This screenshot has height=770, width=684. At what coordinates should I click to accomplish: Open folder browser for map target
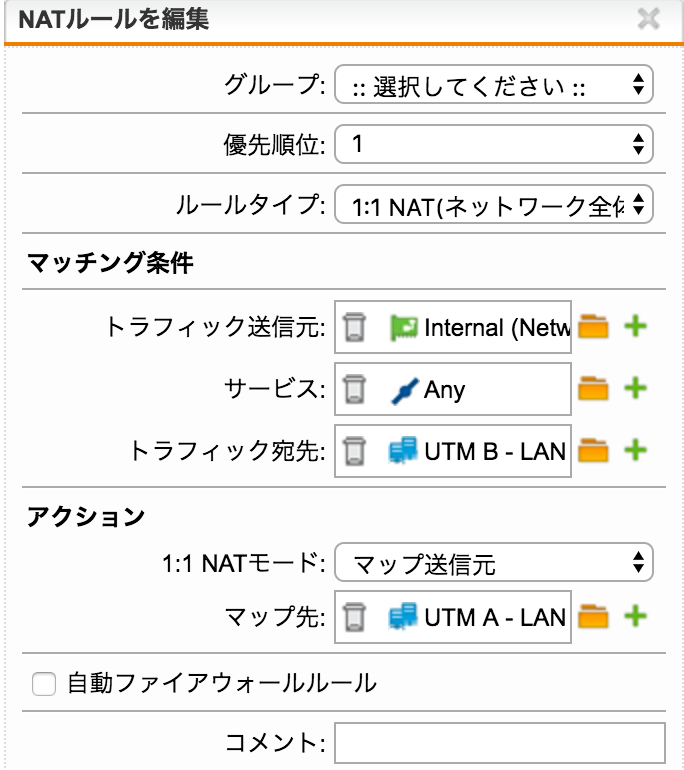pyautogui.click(x=593, y=616)
